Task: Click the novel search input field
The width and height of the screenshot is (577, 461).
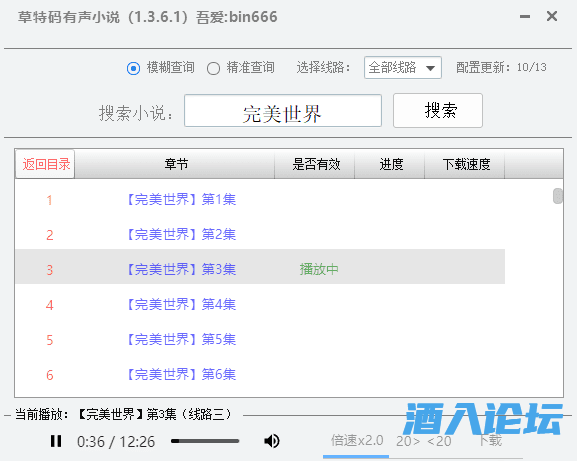Action: [283, 111]
